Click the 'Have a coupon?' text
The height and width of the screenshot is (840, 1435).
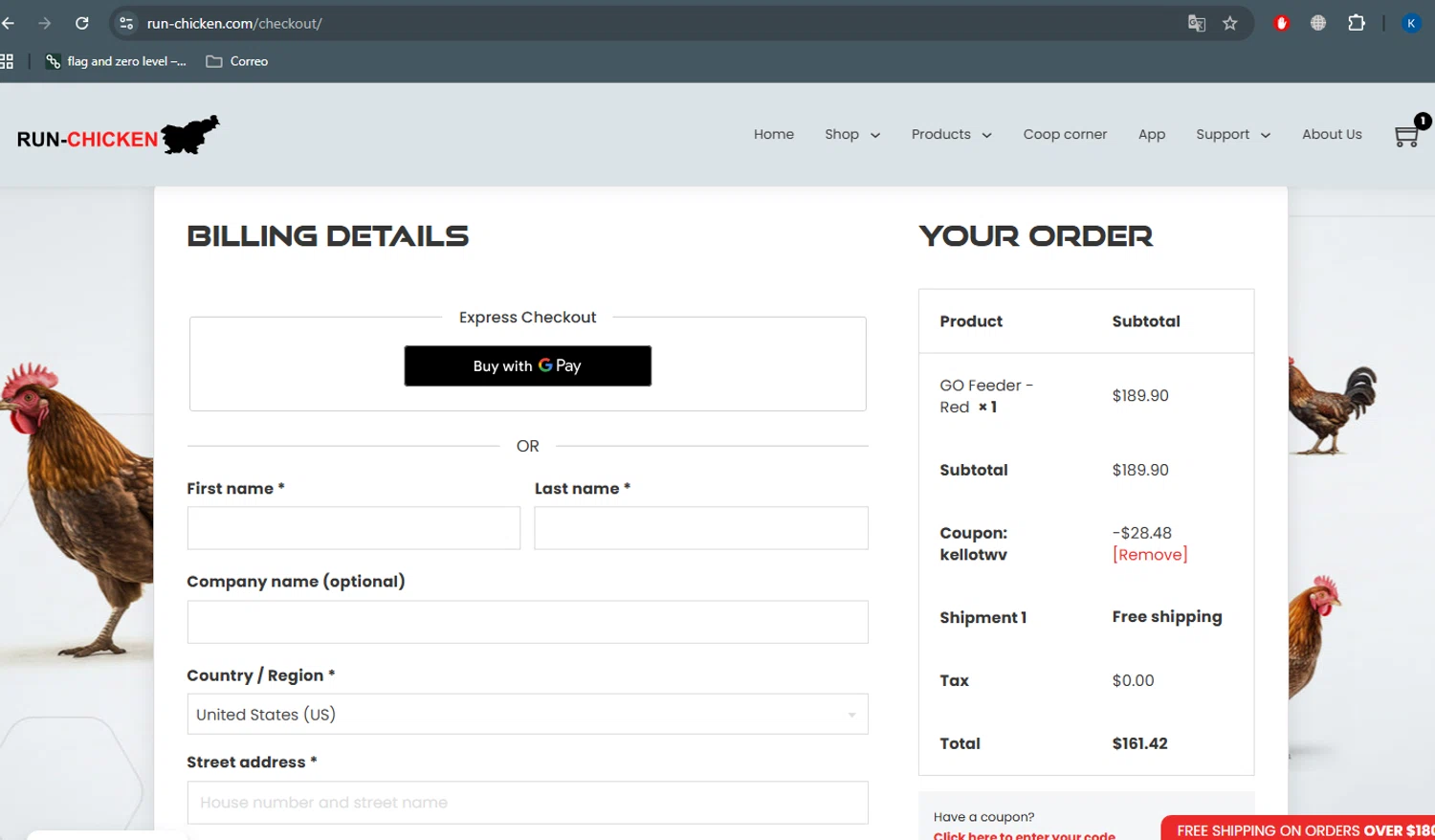[x=983, y=817]
